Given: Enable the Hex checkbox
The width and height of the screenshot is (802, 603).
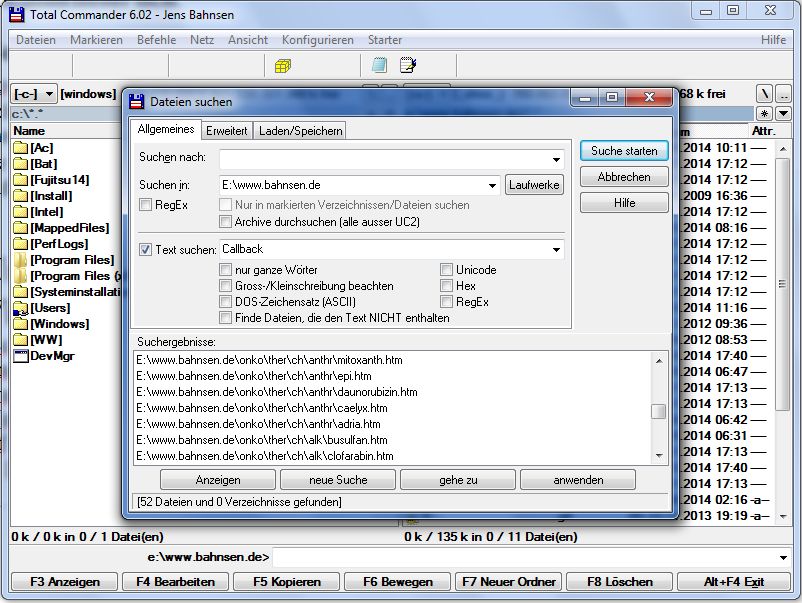Looking at the screenshot, I should 447,285.
